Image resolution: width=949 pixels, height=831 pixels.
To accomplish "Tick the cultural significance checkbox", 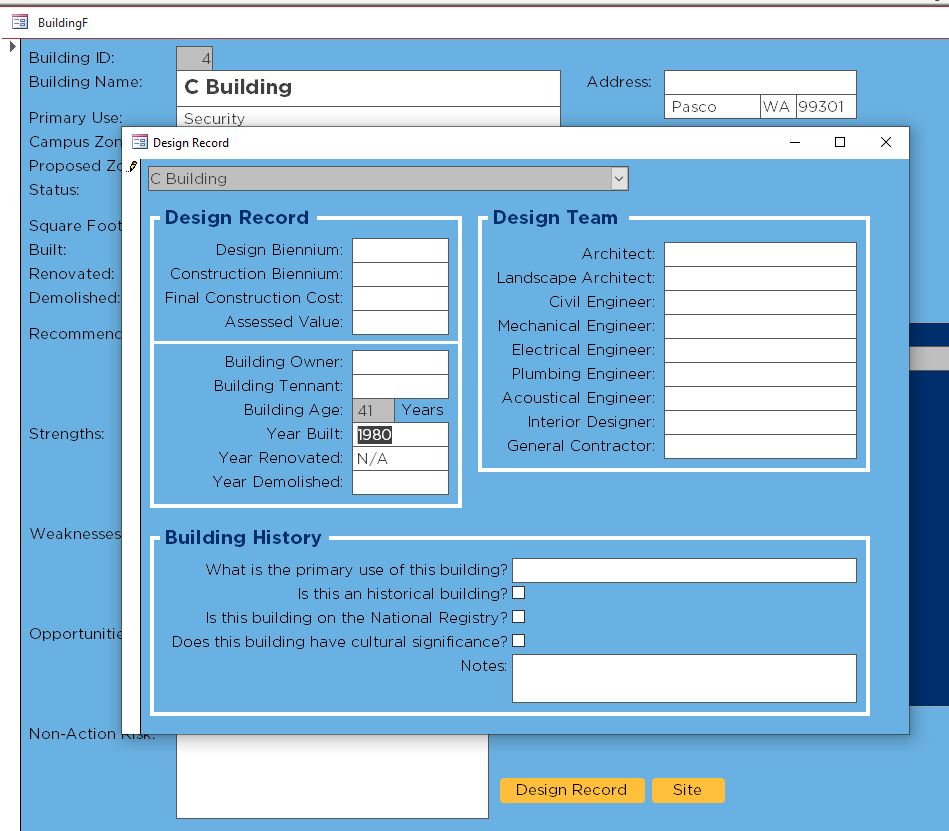I will pos(518,641).
